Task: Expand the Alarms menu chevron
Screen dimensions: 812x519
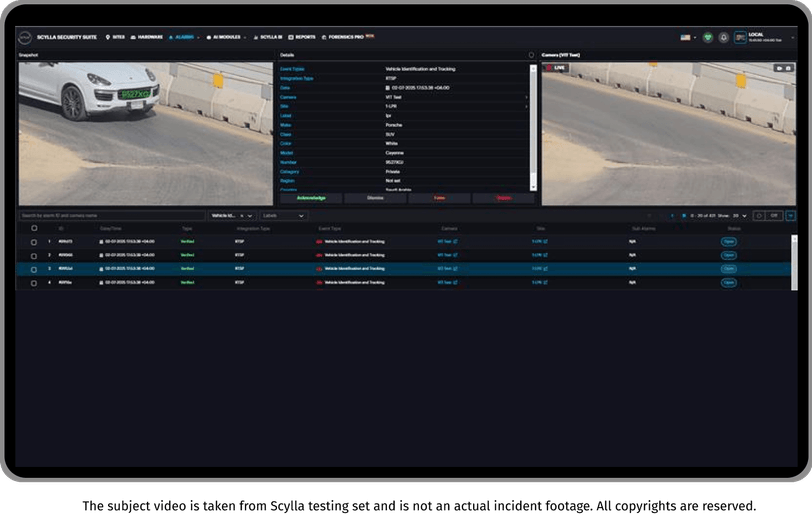Action: pyautogui.click(x=198, y=38)
